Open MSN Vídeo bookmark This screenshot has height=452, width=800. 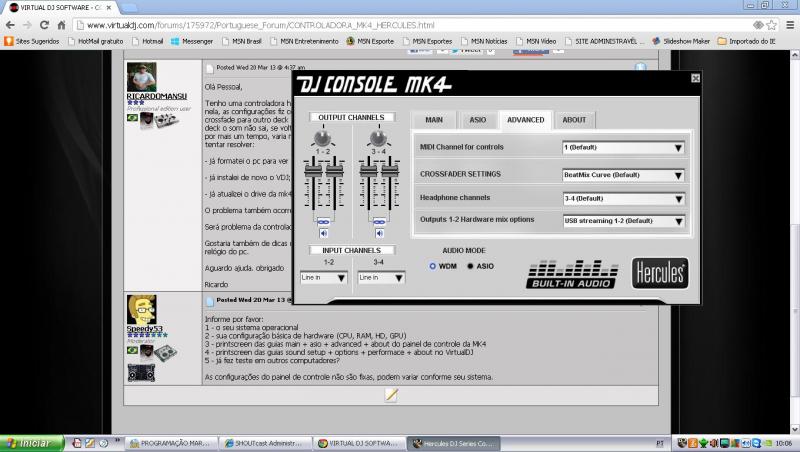coord(536,41)
